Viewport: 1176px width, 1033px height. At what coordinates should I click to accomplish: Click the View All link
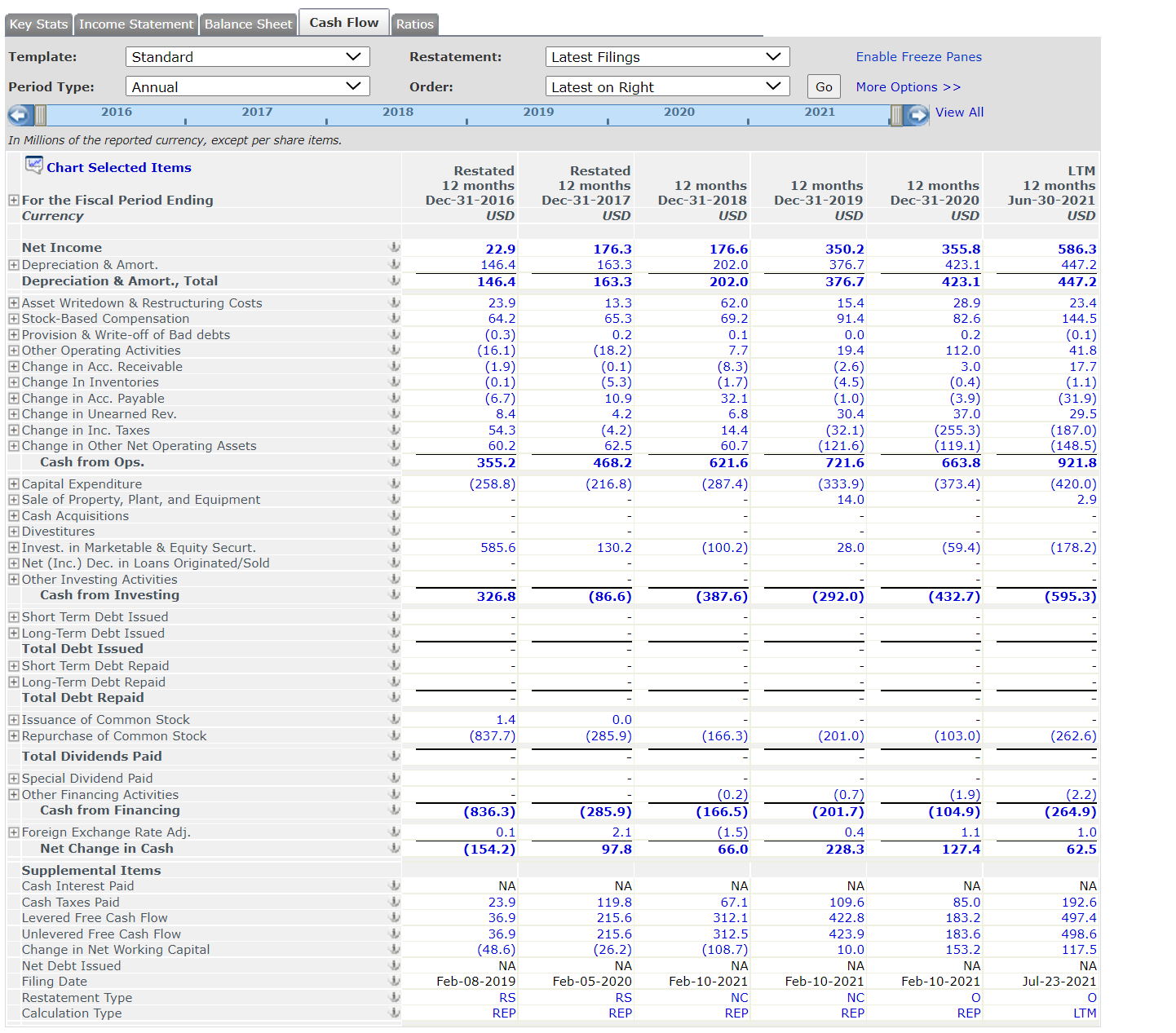[x=959, y=112]
